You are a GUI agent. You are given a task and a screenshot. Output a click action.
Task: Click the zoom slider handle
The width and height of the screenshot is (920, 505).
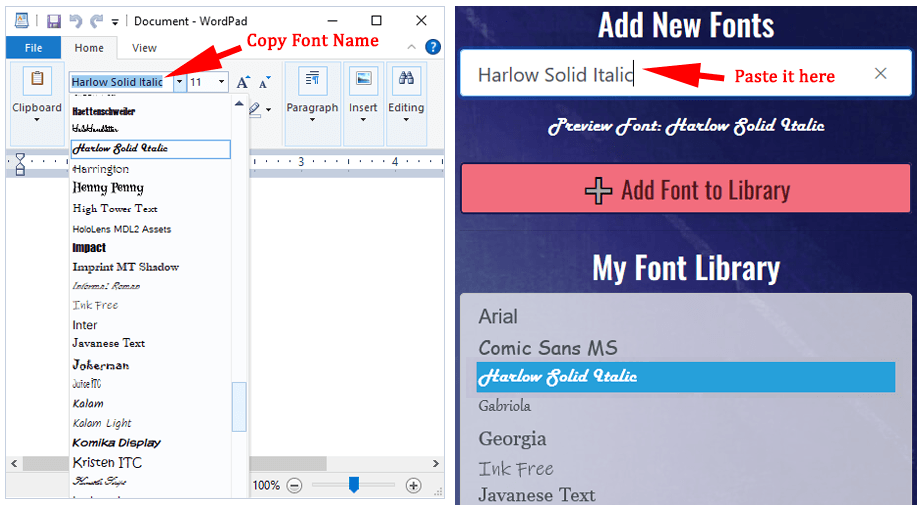(x=354, y=485)
